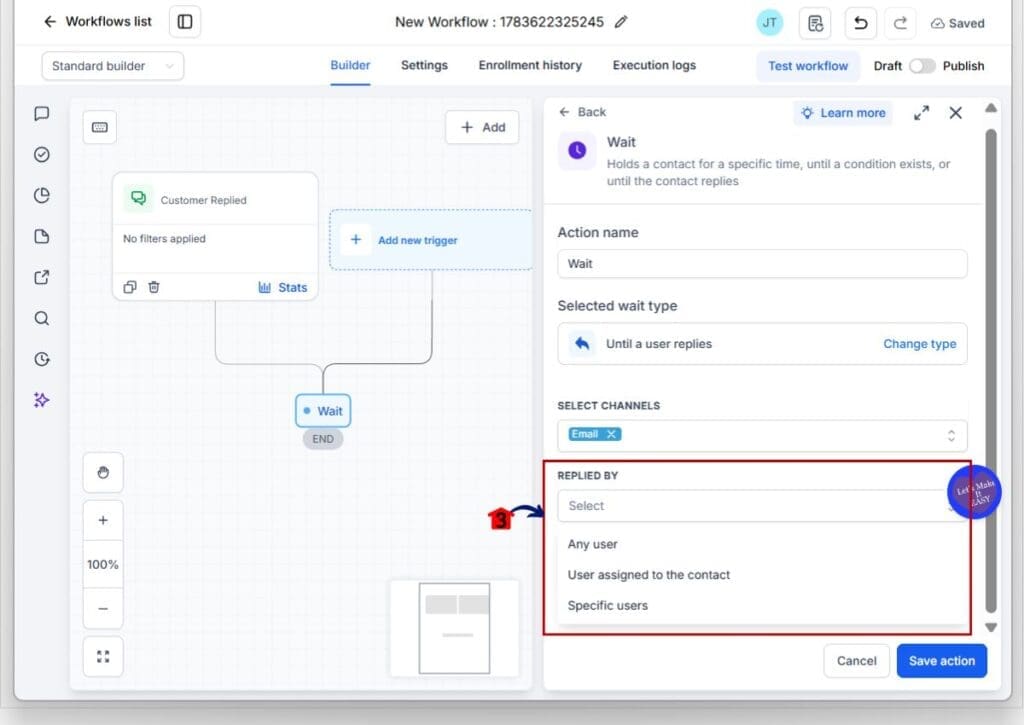
Task: Click Action name input field
Action: click(762, 264)
